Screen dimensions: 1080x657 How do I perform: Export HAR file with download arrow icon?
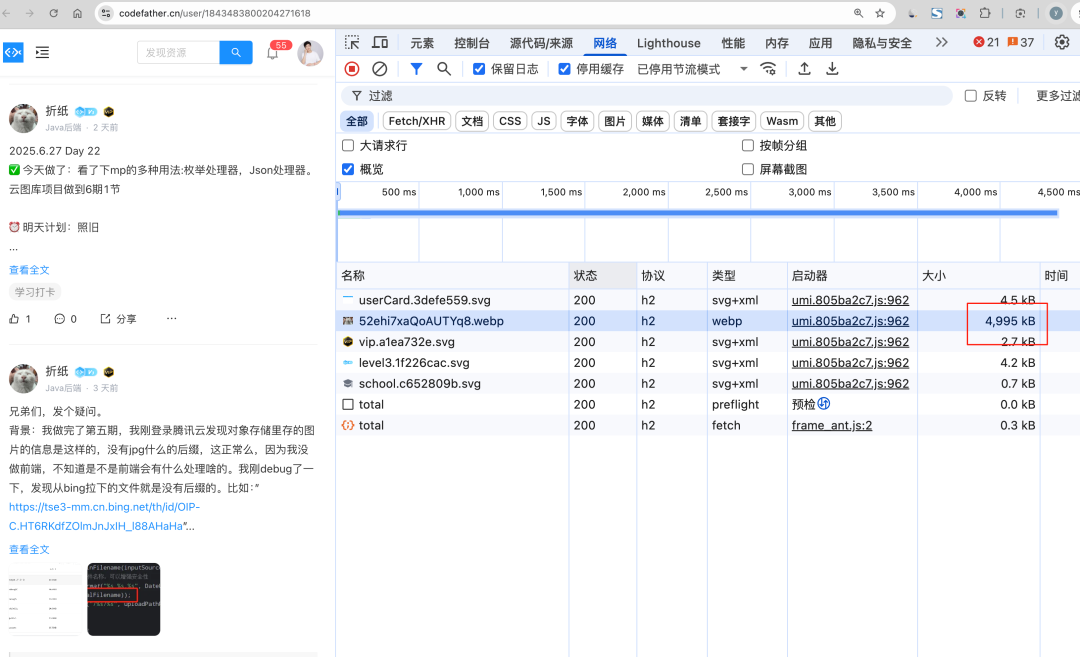point(832,68)
